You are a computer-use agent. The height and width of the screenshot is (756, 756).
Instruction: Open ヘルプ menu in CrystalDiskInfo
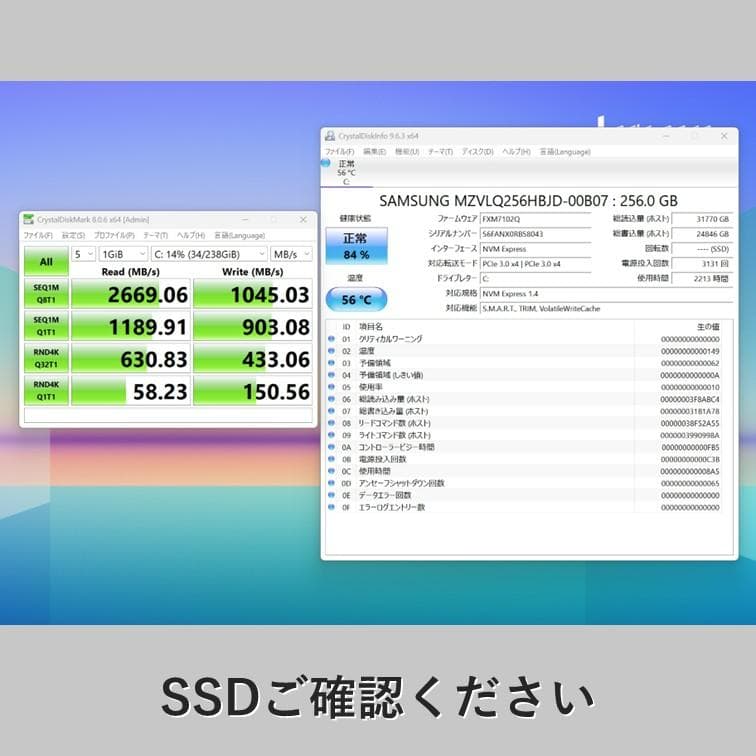[x=516, y=151]
